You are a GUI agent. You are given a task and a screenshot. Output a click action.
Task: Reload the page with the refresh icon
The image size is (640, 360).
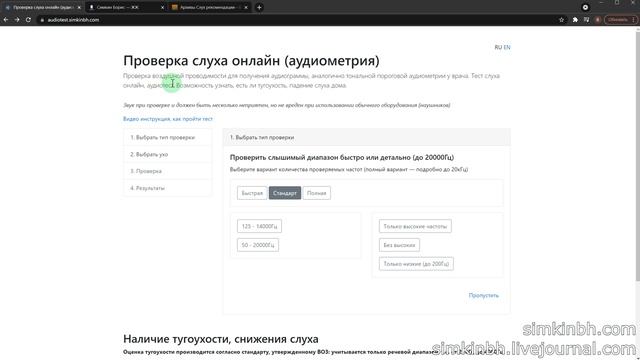coord(28,20)
